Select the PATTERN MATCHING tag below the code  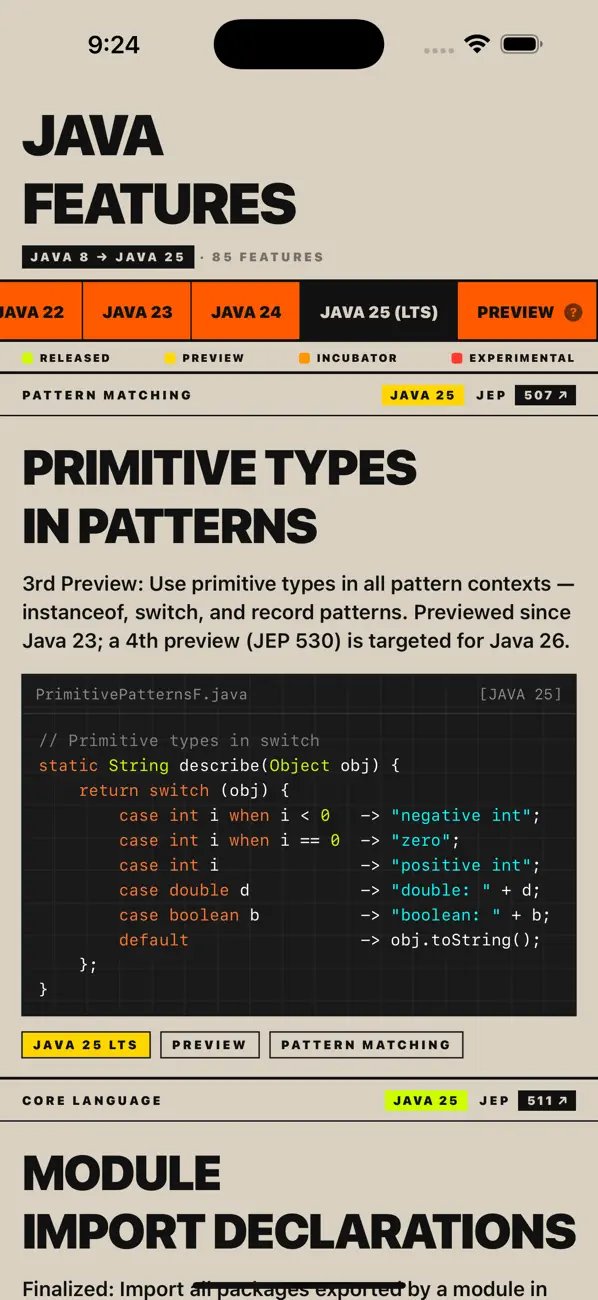[366, 1045]
